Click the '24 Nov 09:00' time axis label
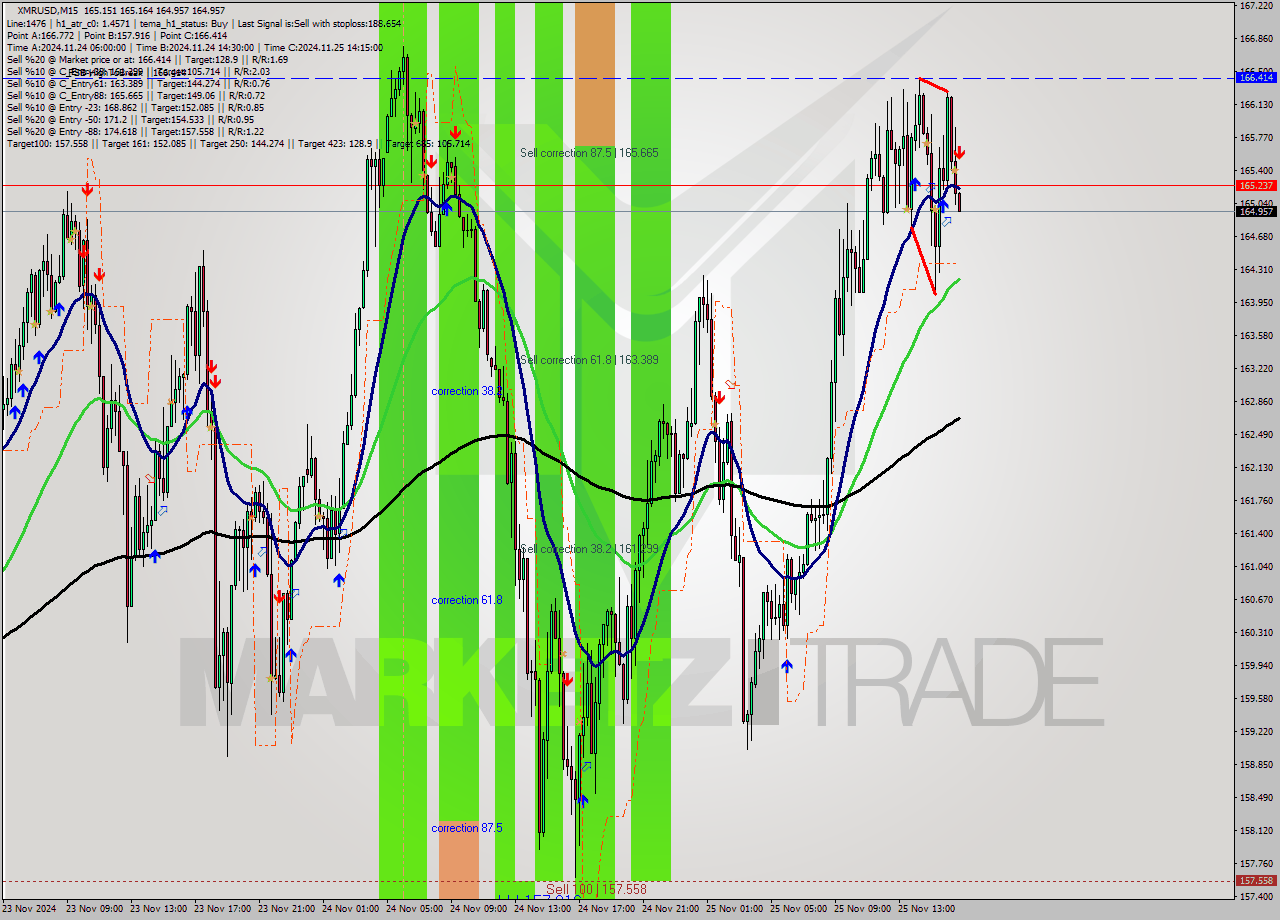 [481, 909]
